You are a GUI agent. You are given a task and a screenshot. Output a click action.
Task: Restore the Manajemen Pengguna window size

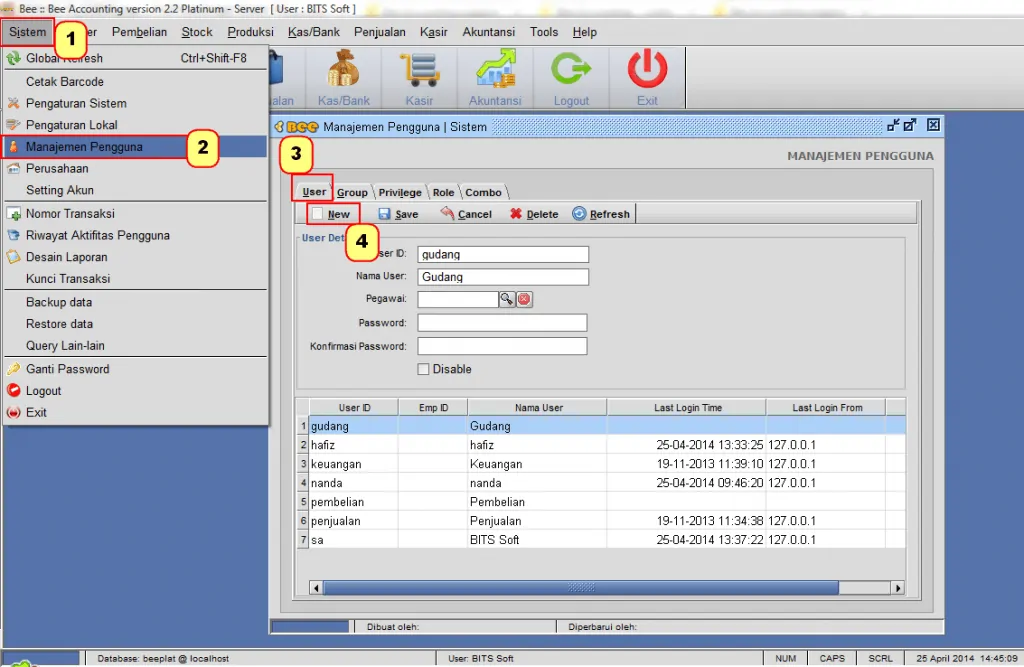(893, 125)
